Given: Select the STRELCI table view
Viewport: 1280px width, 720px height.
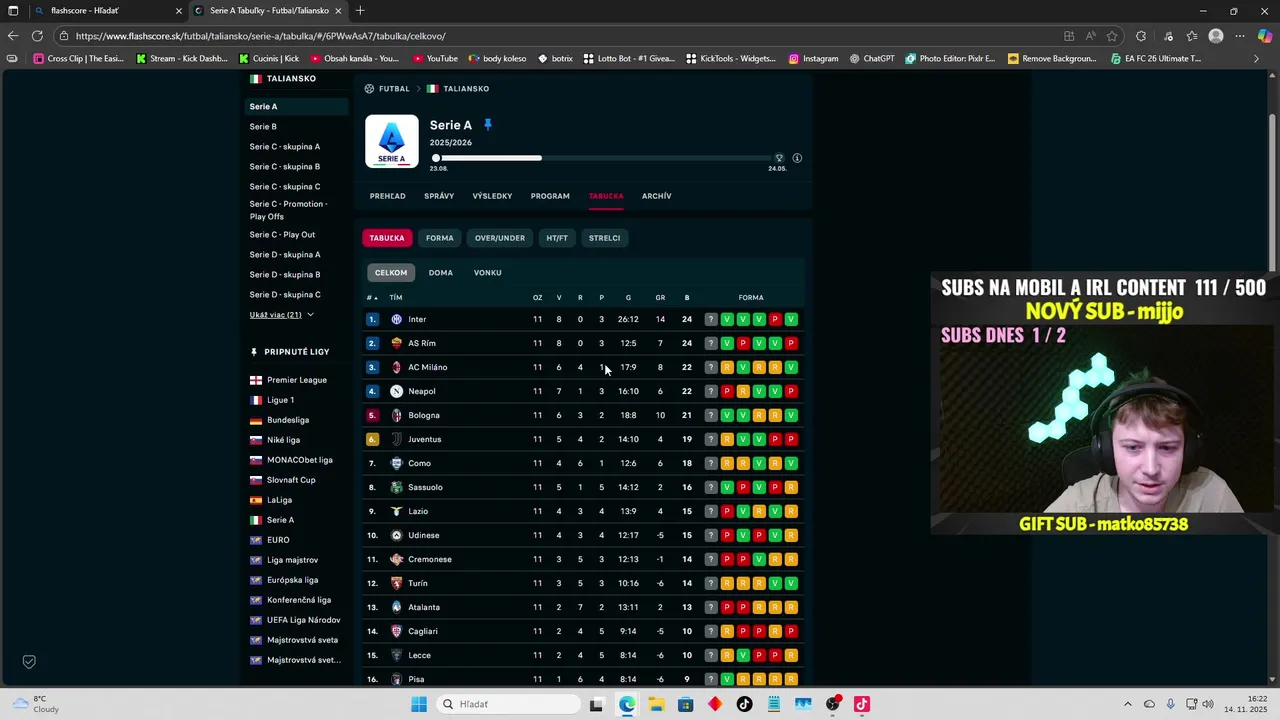Looking at the screenshot, I should click(x=604, y=238).
